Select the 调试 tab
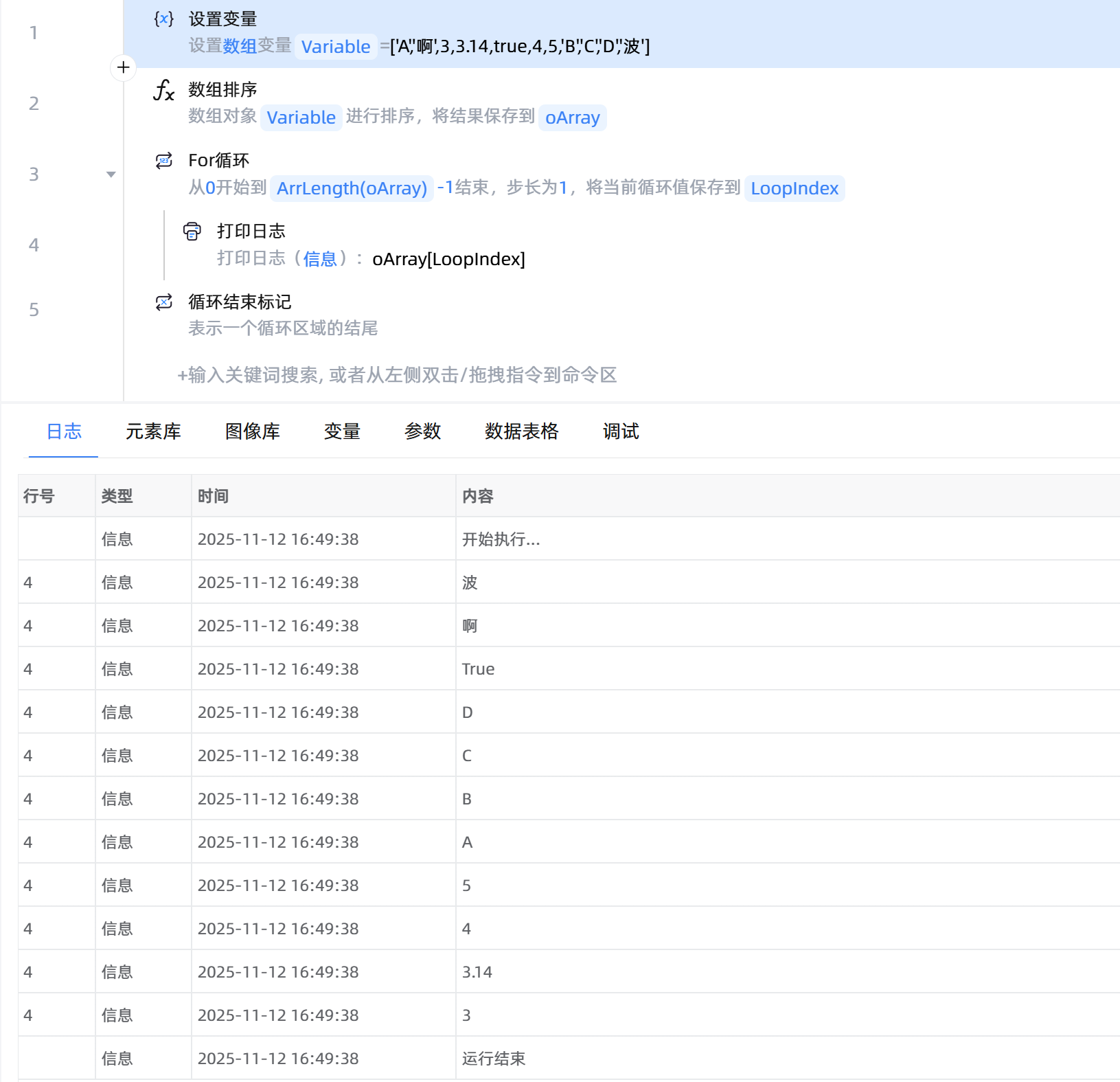This screenshot has height=1082, width=1120. [621, 431]
